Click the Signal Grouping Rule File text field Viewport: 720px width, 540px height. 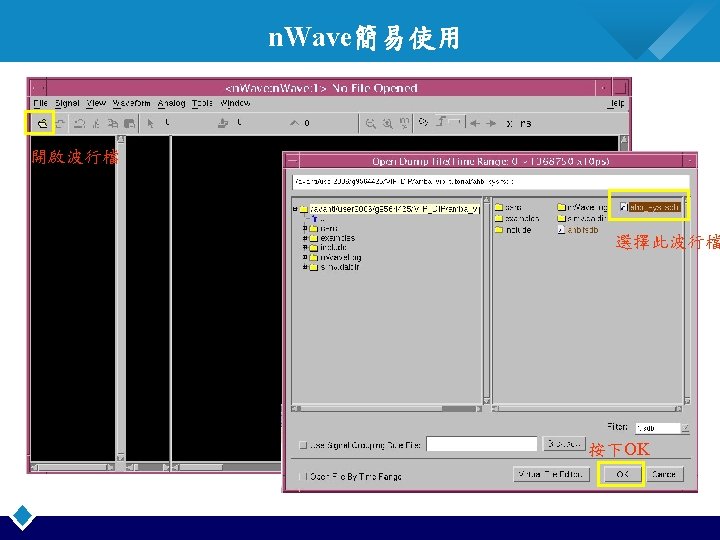[x=482, y=444]
